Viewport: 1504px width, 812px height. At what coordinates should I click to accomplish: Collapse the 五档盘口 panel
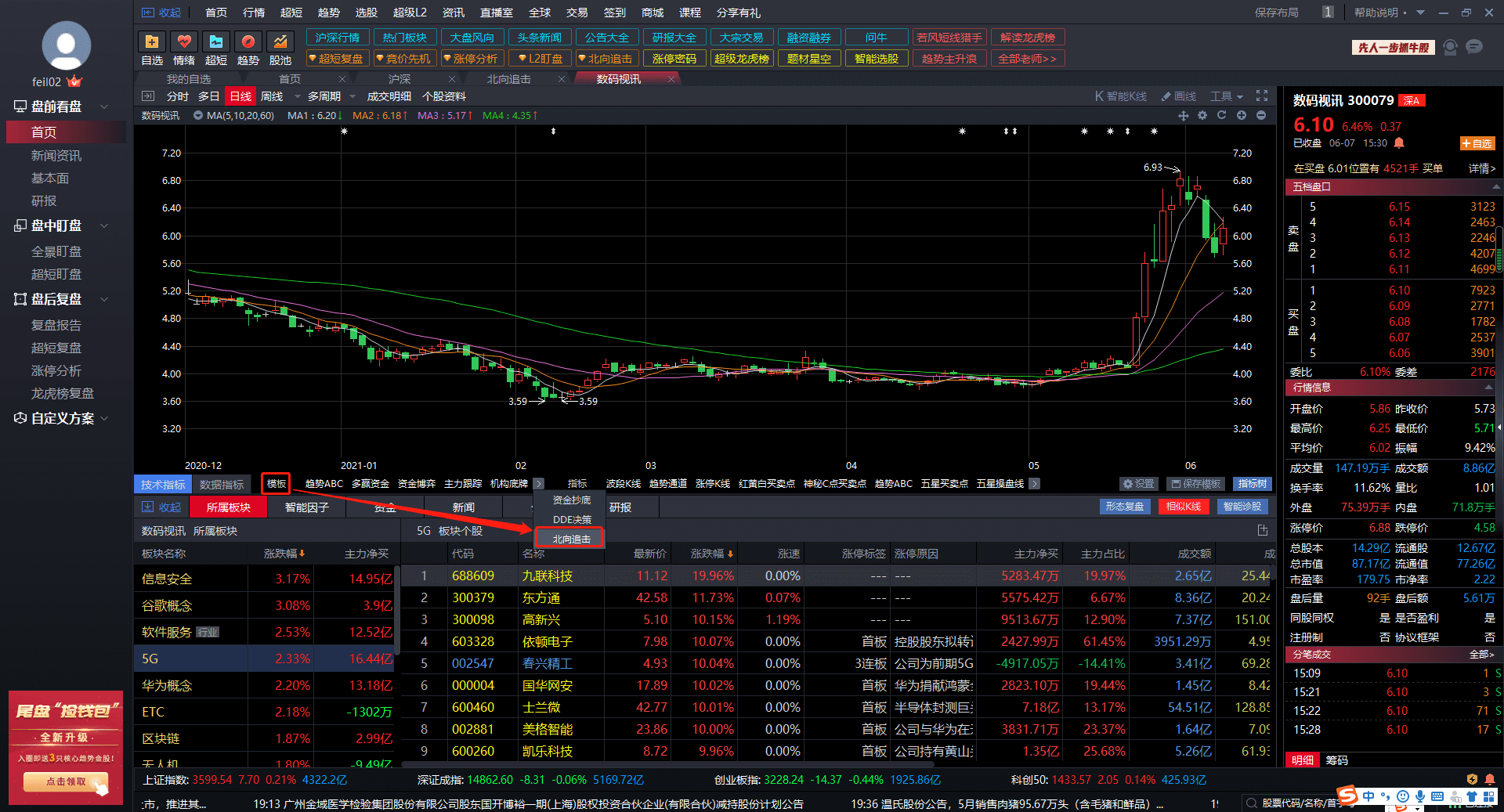click(1495, 186)
